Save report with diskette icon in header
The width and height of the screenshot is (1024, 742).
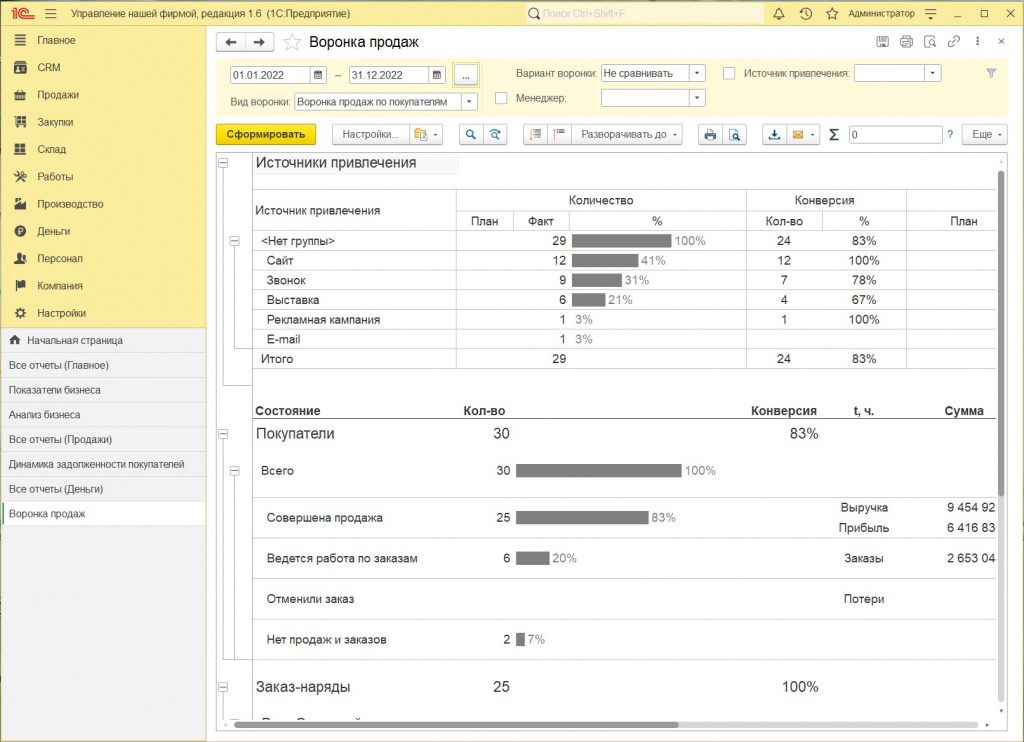[882, 42]
